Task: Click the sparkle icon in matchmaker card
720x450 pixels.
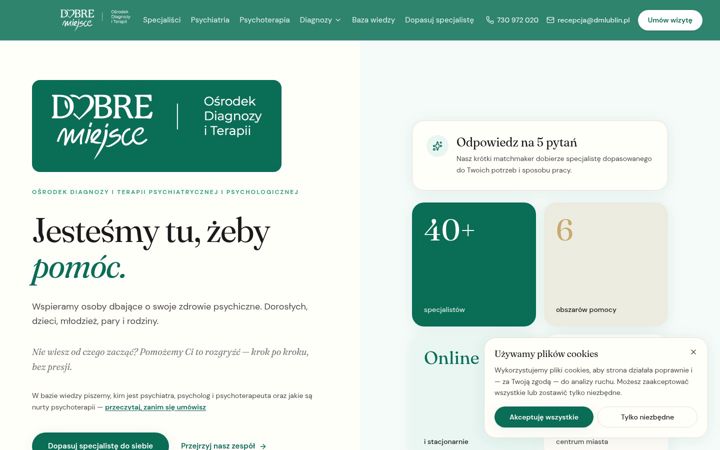Action: (x=437, y=146)
